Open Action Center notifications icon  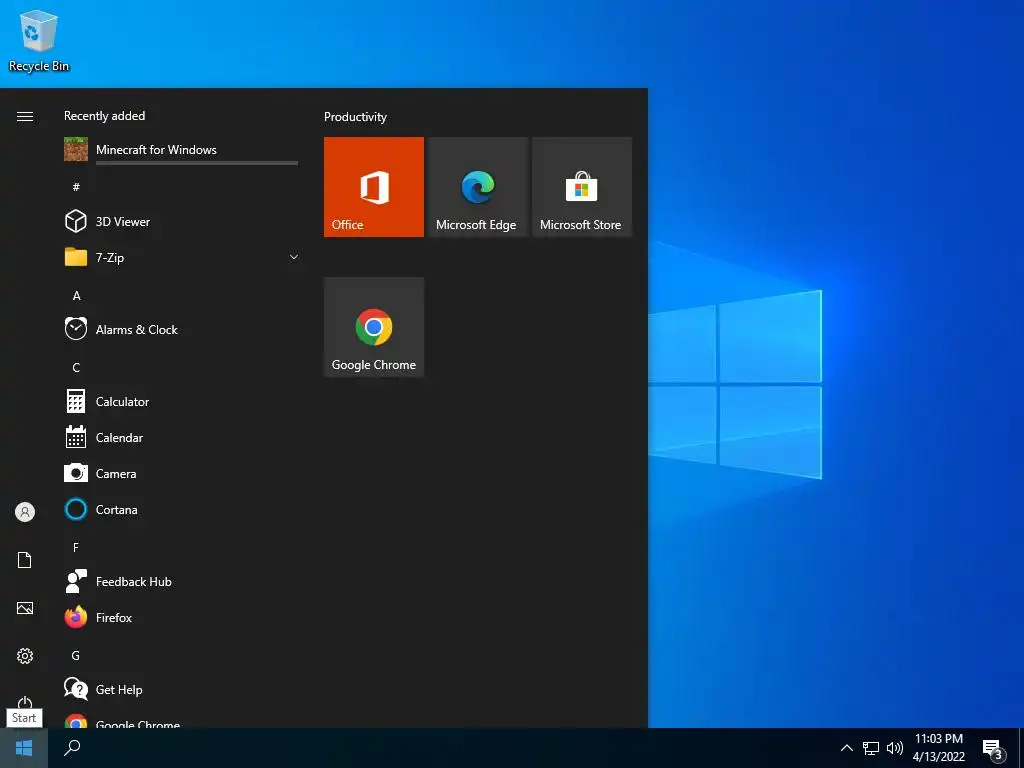tap(993, 749)
